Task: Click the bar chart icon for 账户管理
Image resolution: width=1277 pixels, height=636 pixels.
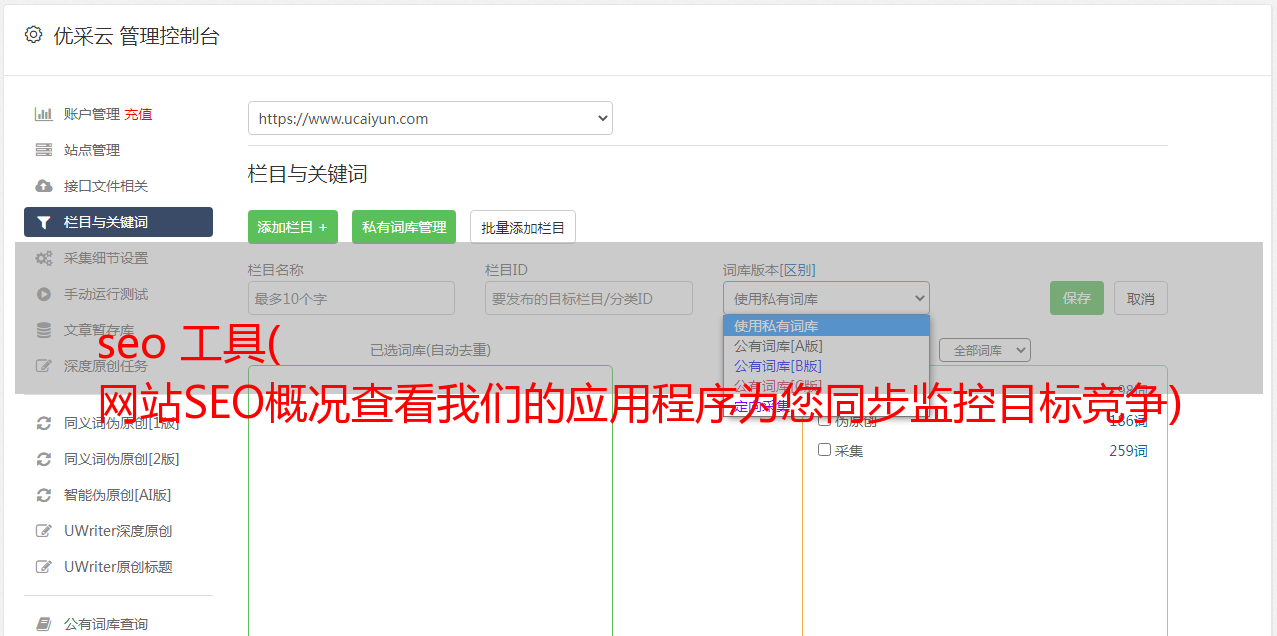Action: coord(44,114)
